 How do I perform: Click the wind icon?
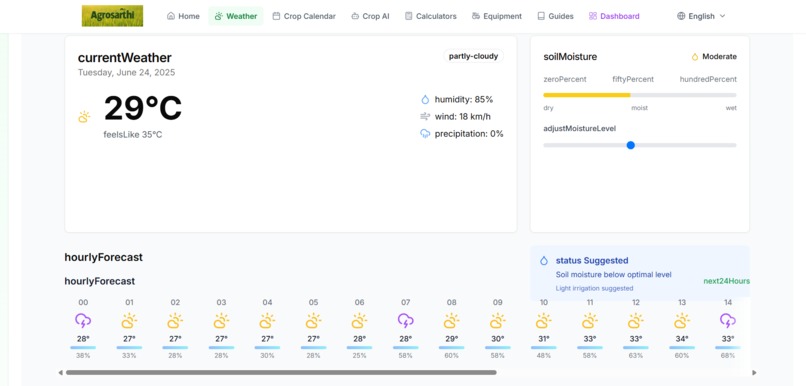[425, 117]
